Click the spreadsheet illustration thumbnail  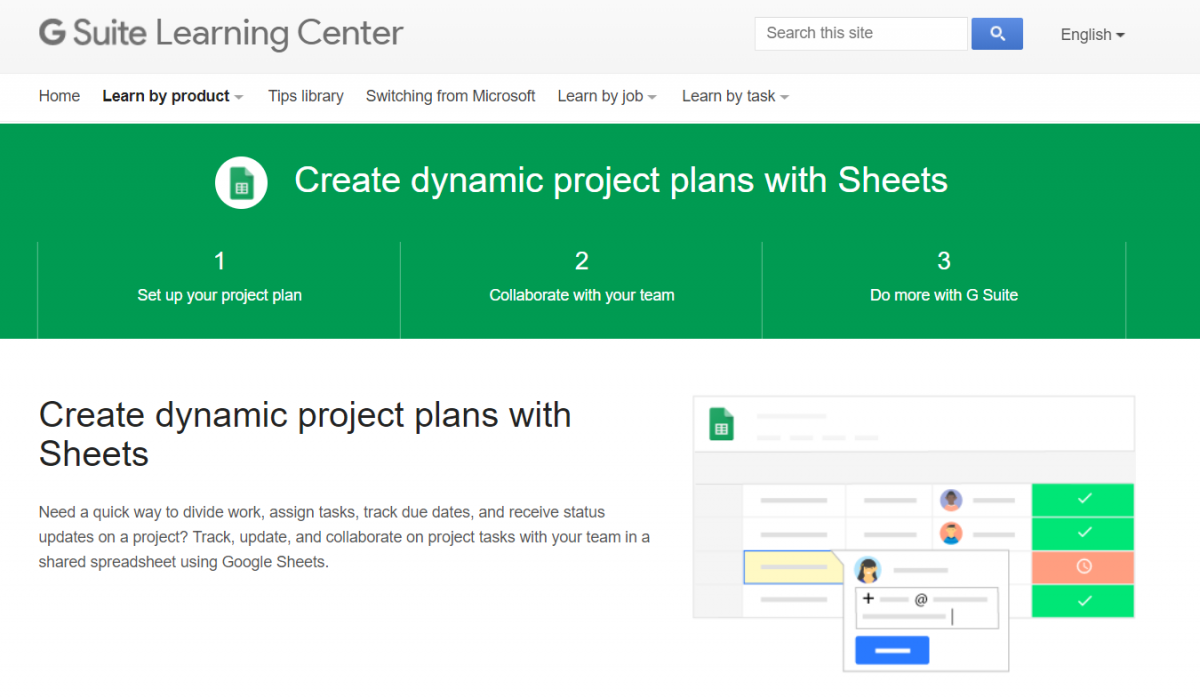pyautogui.click(x=914, y=533)
